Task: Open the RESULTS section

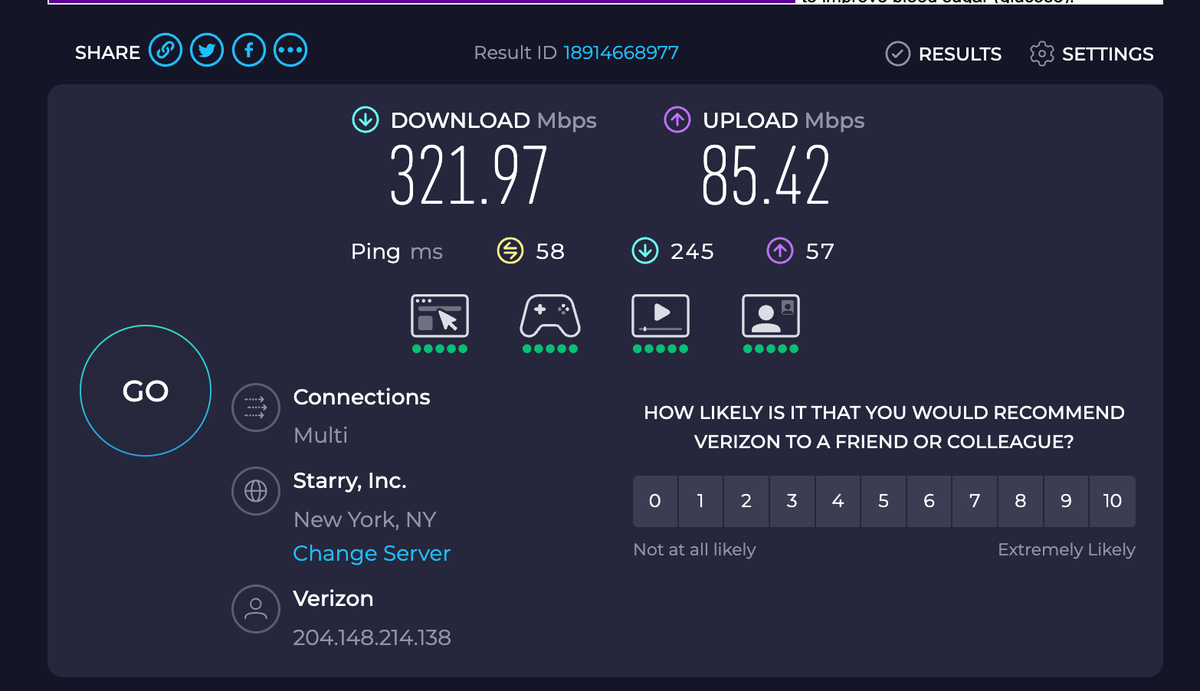Action: click(x=943, y=53)
